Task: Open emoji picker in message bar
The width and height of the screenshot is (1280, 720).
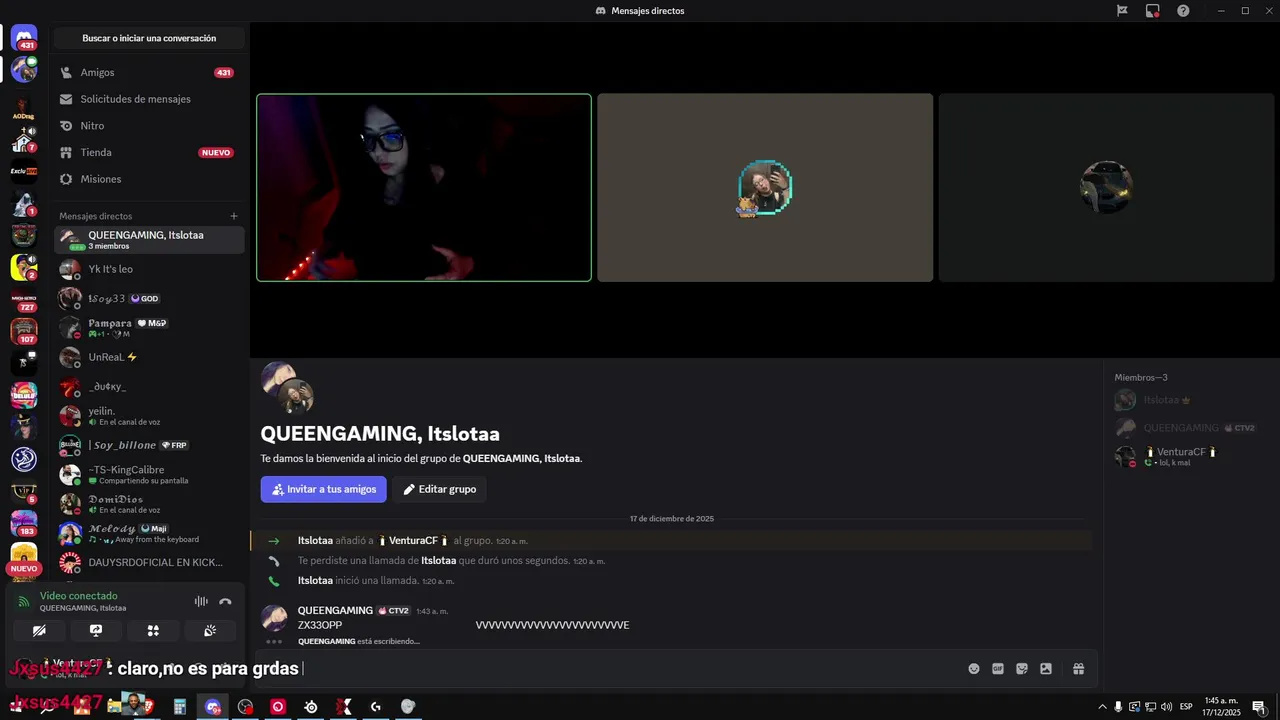Action: (974, 669)
